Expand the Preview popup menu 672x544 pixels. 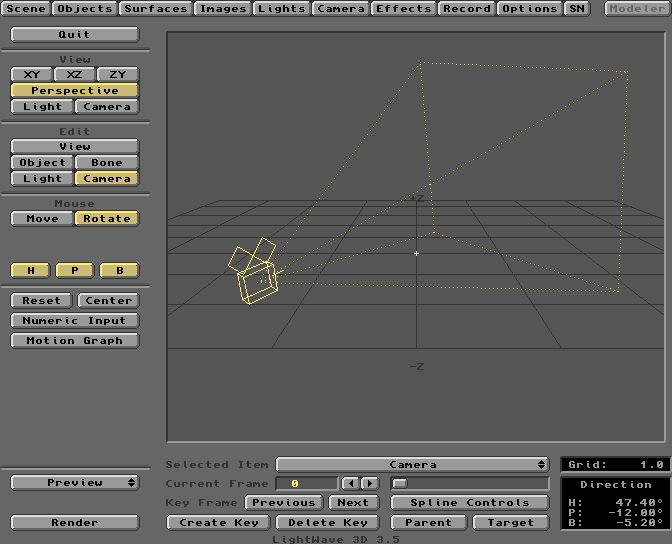coord(75,483)
